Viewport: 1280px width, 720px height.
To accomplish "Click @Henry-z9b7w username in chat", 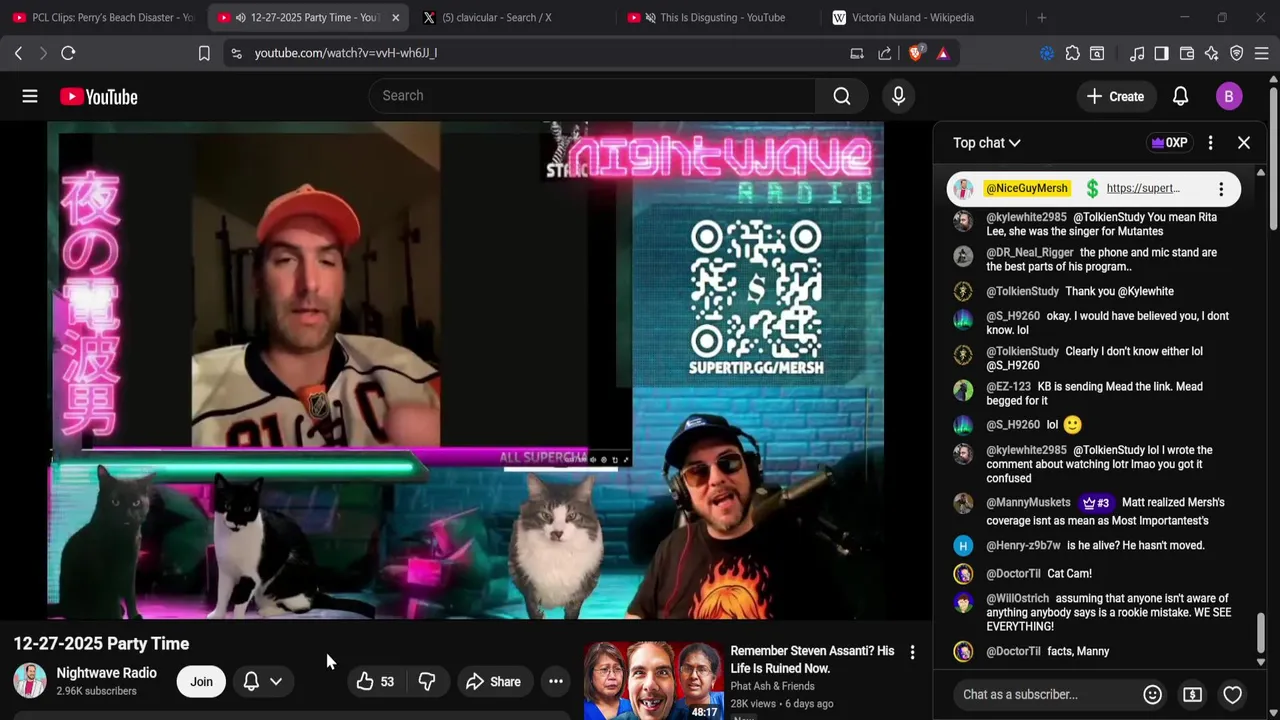I will [x=1023, y=545].
